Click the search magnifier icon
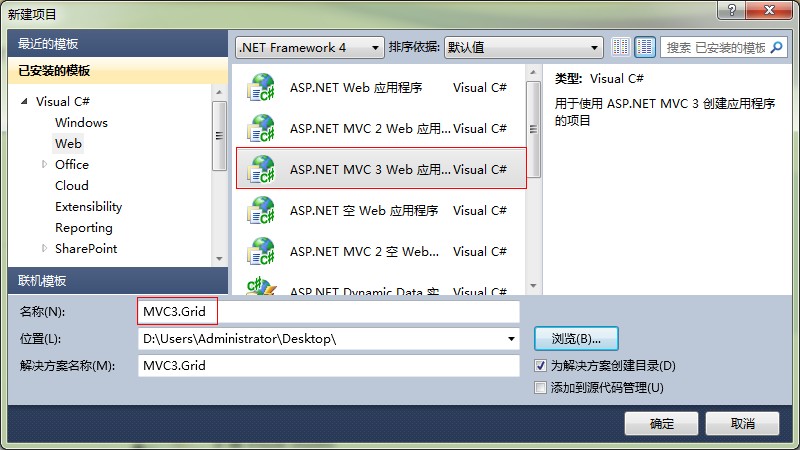 (777, 47)
